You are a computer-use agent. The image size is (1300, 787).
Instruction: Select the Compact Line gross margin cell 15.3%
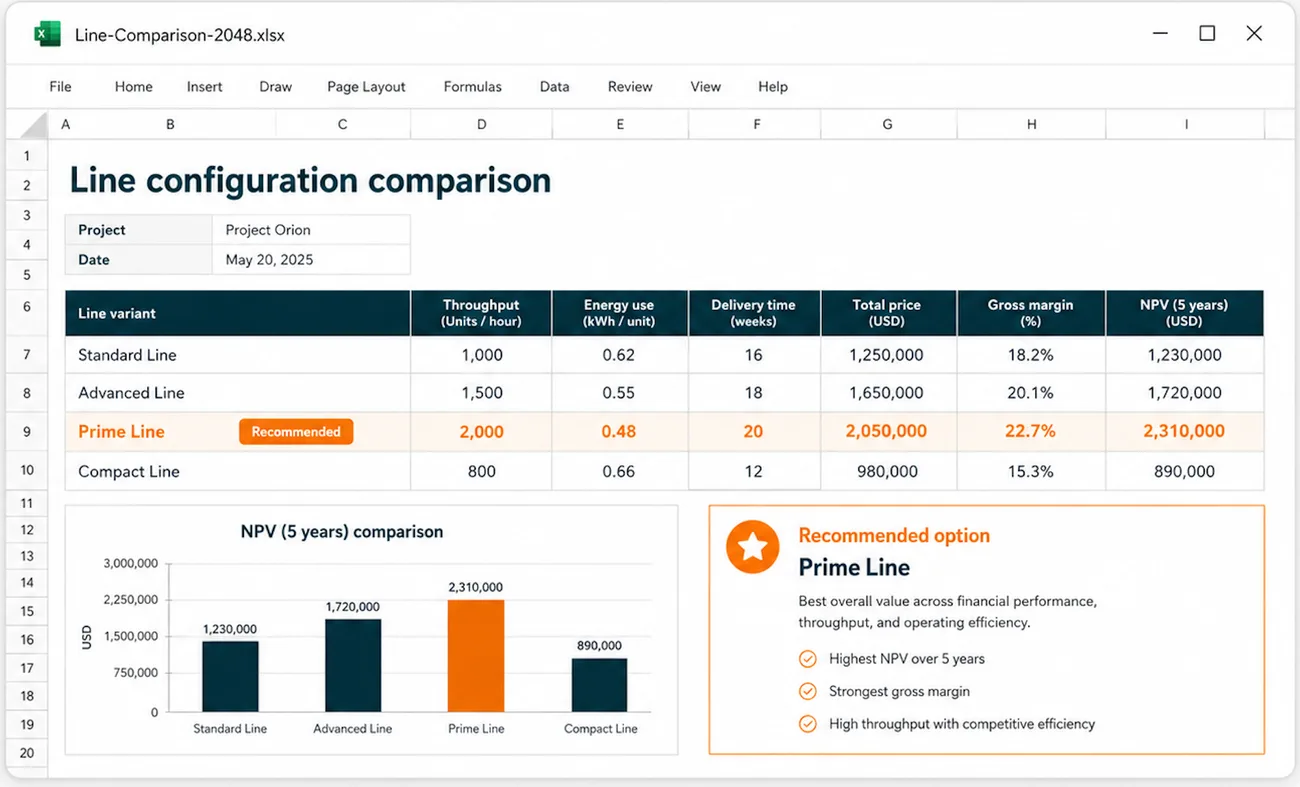coord(1031,471)
